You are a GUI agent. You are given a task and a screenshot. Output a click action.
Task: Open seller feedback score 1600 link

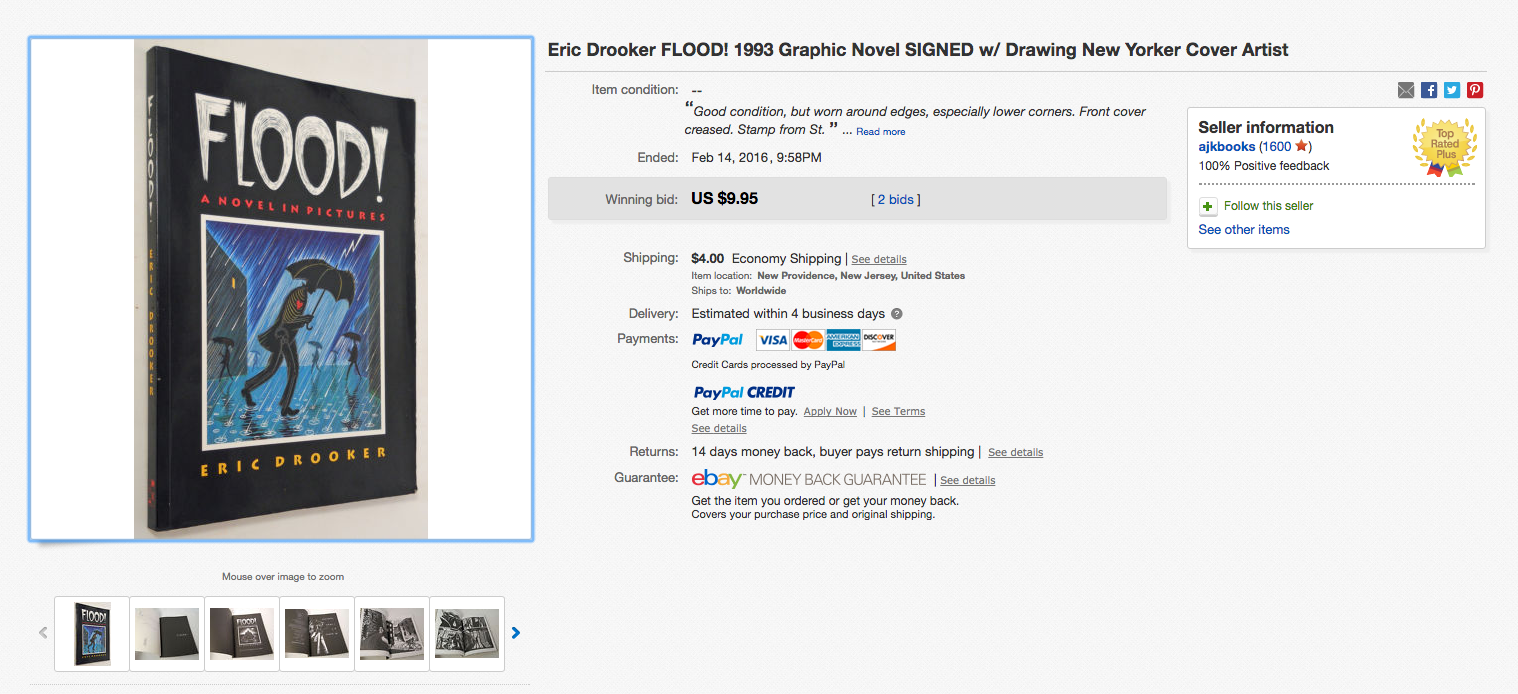click(x=1277, y=147)
